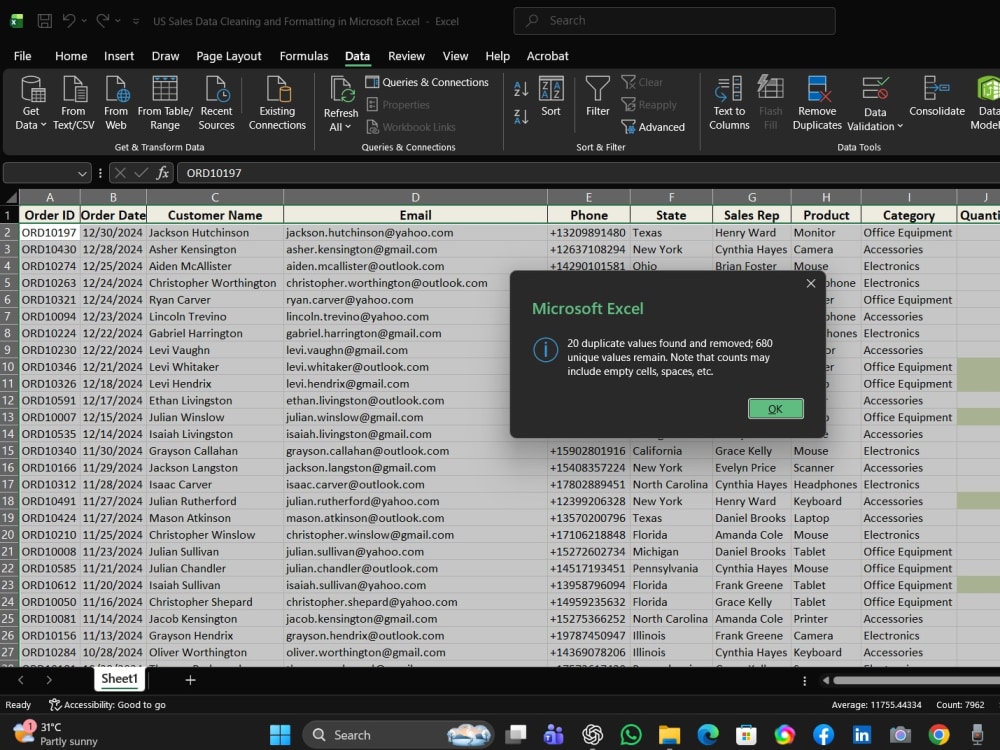Click From Text/CSV import icon

tap(73, 103)
